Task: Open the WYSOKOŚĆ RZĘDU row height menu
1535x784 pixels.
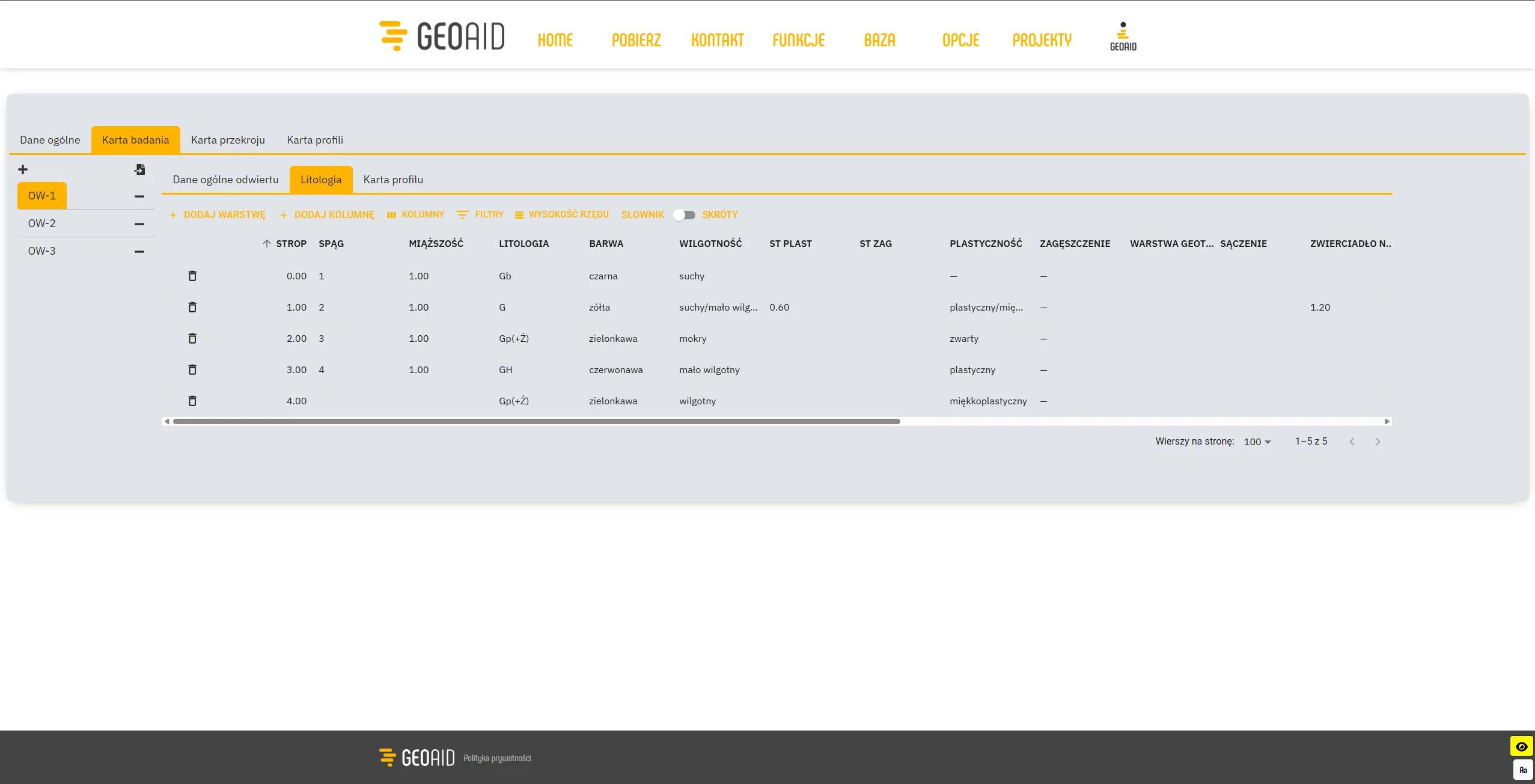Action: click(x=562, y=214)
